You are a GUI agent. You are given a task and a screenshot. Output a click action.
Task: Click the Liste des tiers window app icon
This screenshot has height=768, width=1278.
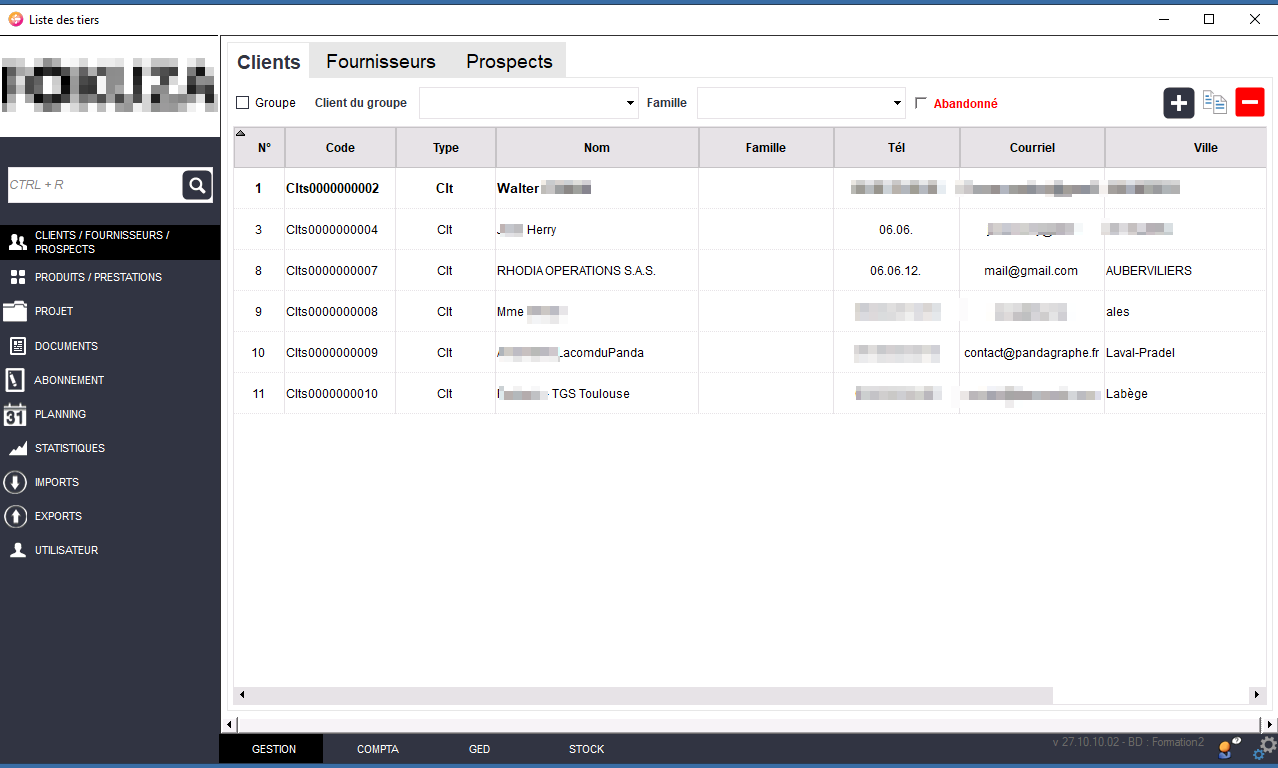pos(15,19)
